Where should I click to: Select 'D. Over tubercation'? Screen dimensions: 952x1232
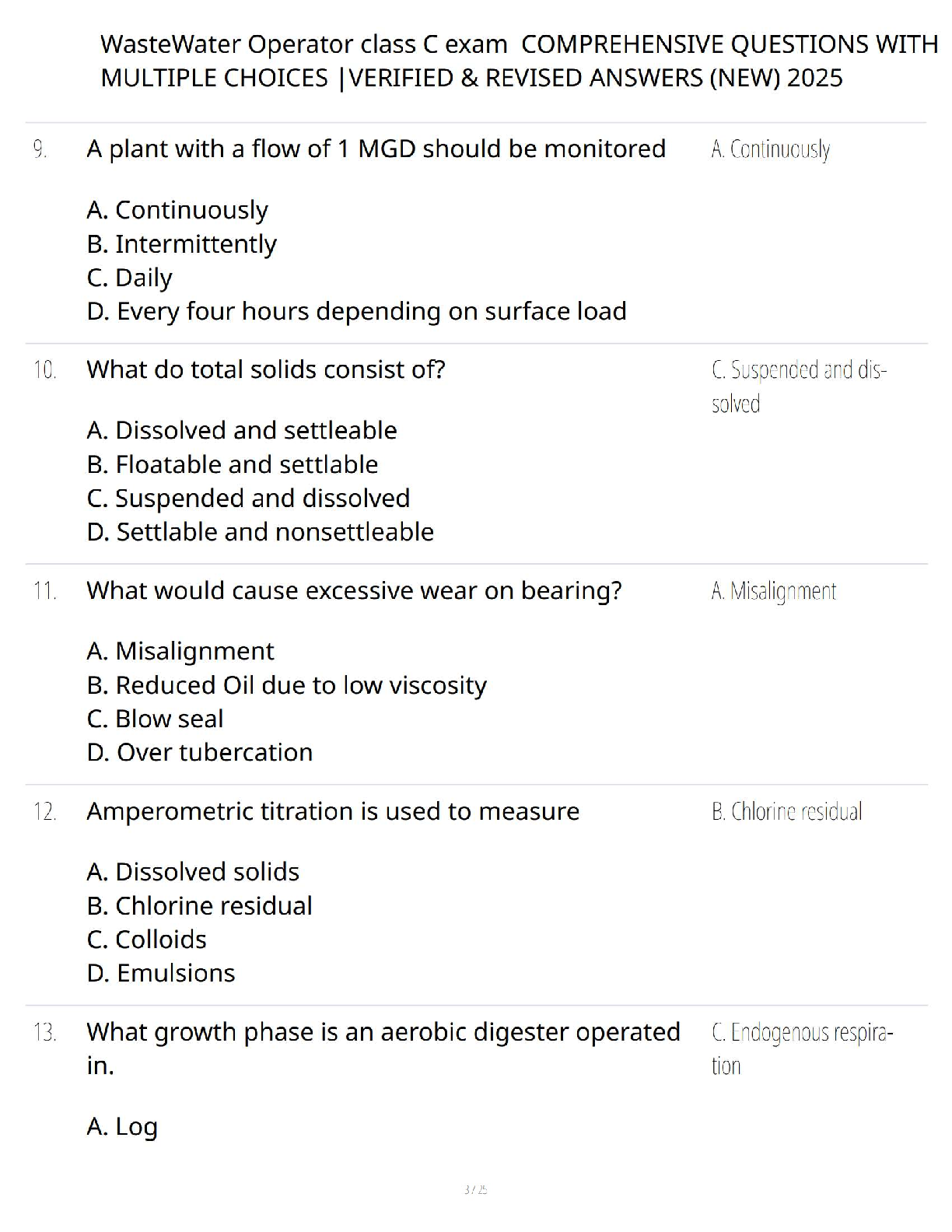pos(199,752)
